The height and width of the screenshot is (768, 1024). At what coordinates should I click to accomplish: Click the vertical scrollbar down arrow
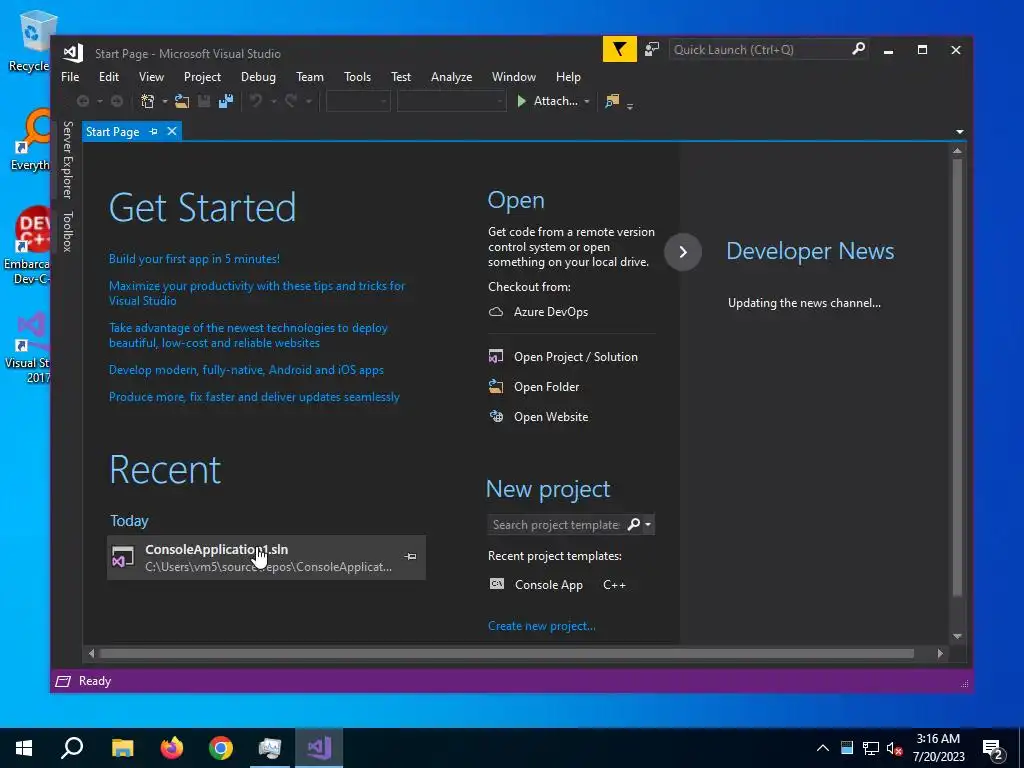coord(957,636)
